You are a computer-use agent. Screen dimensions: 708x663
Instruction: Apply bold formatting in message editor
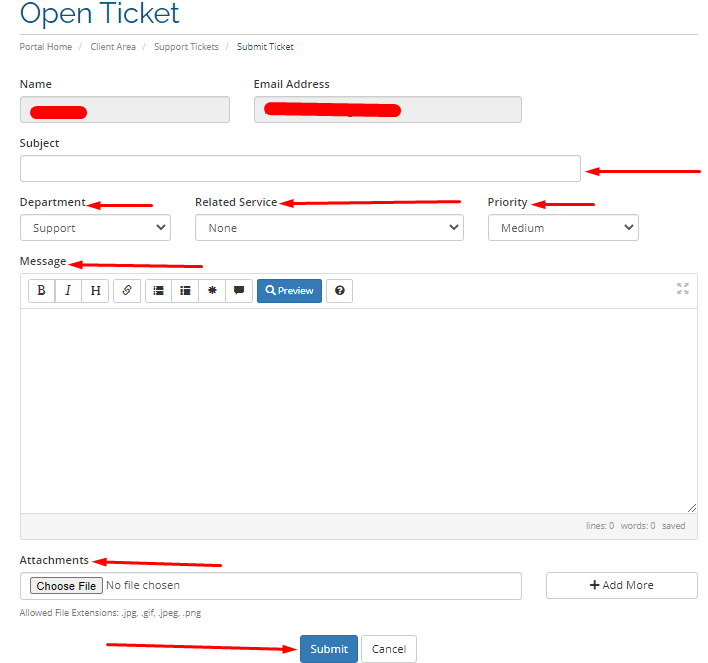[x=42, y=290]
